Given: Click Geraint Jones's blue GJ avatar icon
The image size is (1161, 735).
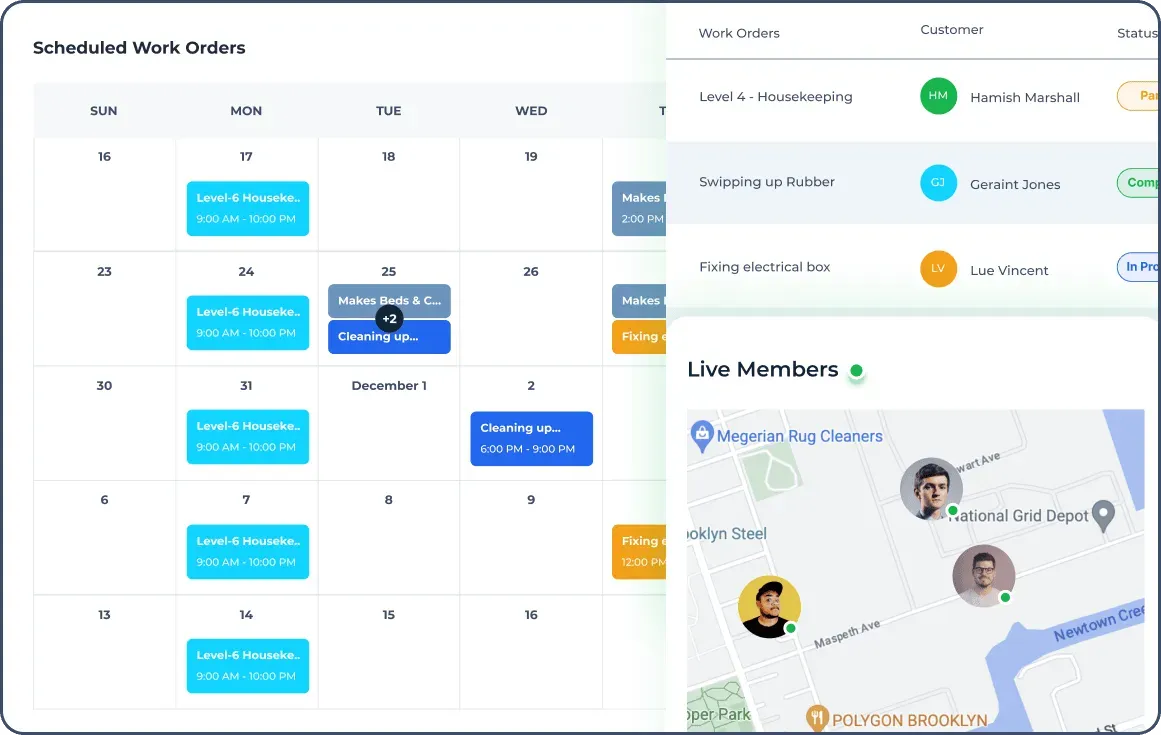Looking at the screenshot, I should [x=937, y=183].
